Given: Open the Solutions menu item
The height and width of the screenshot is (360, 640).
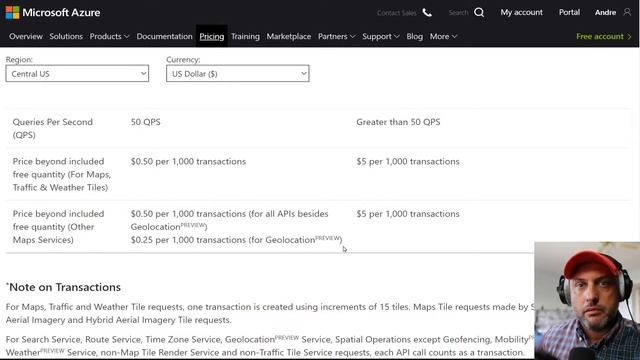Looking at the screenshot, I should tap(66, 36).
